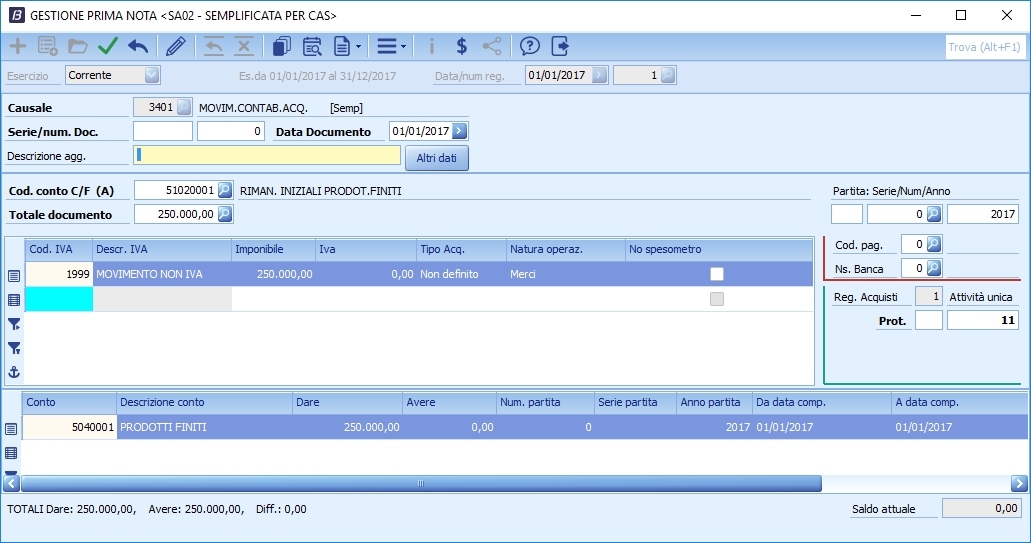
Task: Click the Altri dati button
Action: pyautogui.click(x=437, y=158)
